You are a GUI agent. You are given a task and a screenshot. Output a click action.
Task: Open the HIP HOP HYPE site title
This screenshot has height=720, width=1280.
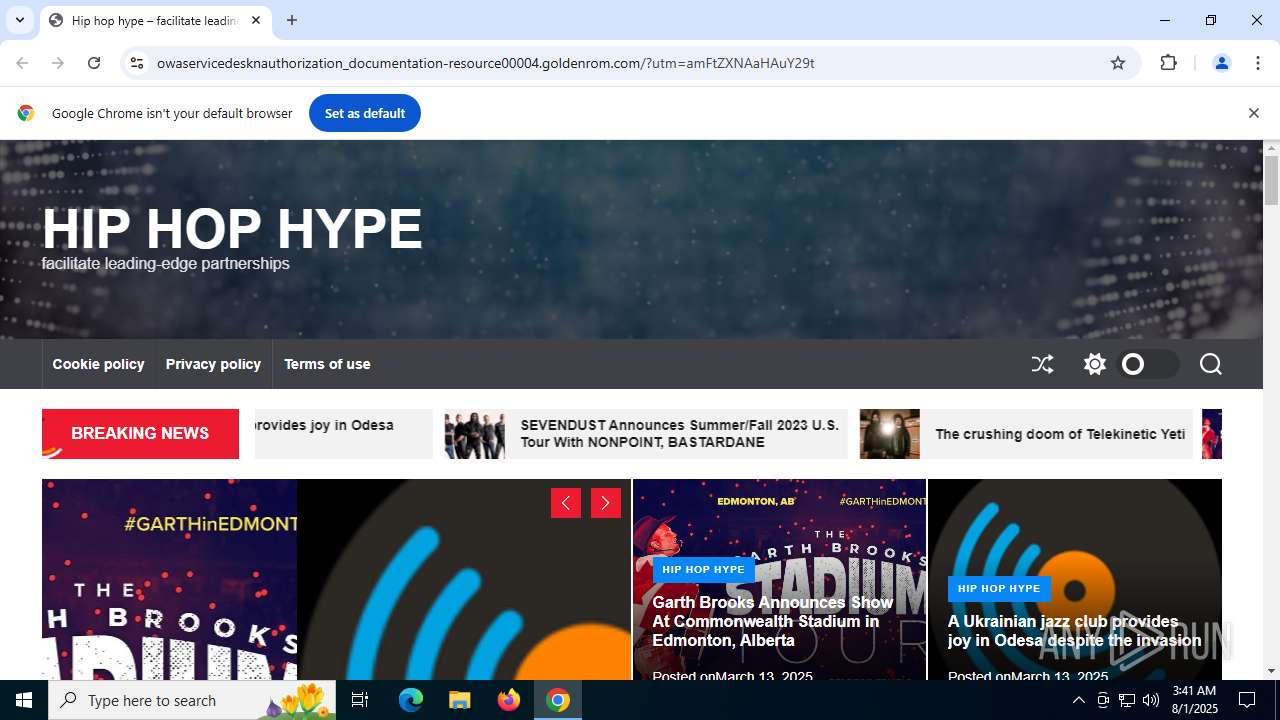[x=232, y=229]
